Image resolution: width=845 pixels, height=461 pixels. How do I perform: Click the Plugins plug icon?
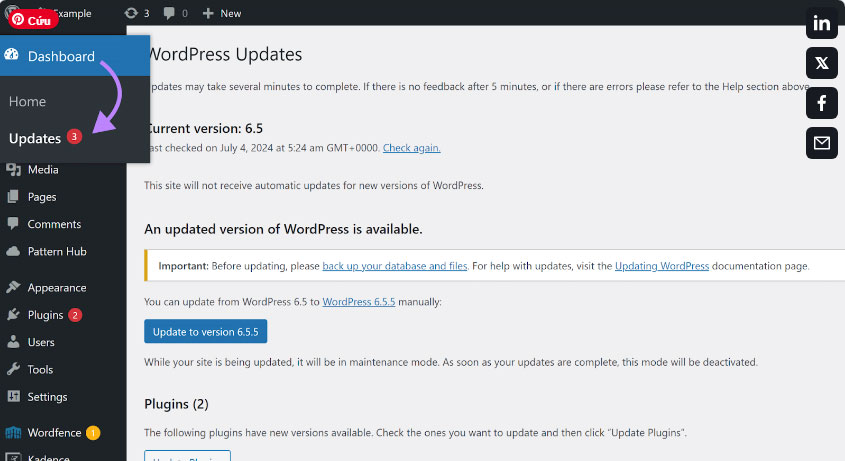13,315
